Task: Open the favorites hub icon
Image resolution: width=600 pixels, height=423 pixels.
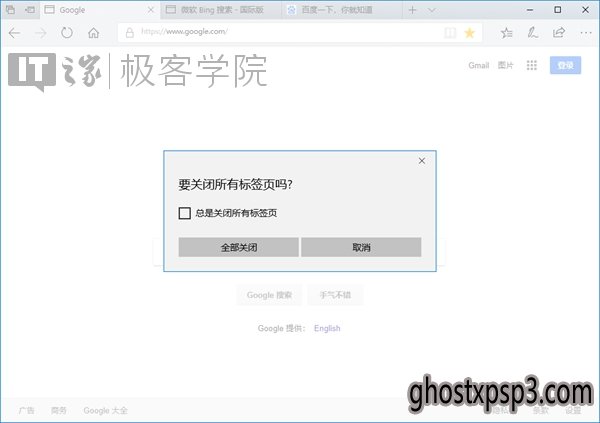Action: [x=507, y=33]
